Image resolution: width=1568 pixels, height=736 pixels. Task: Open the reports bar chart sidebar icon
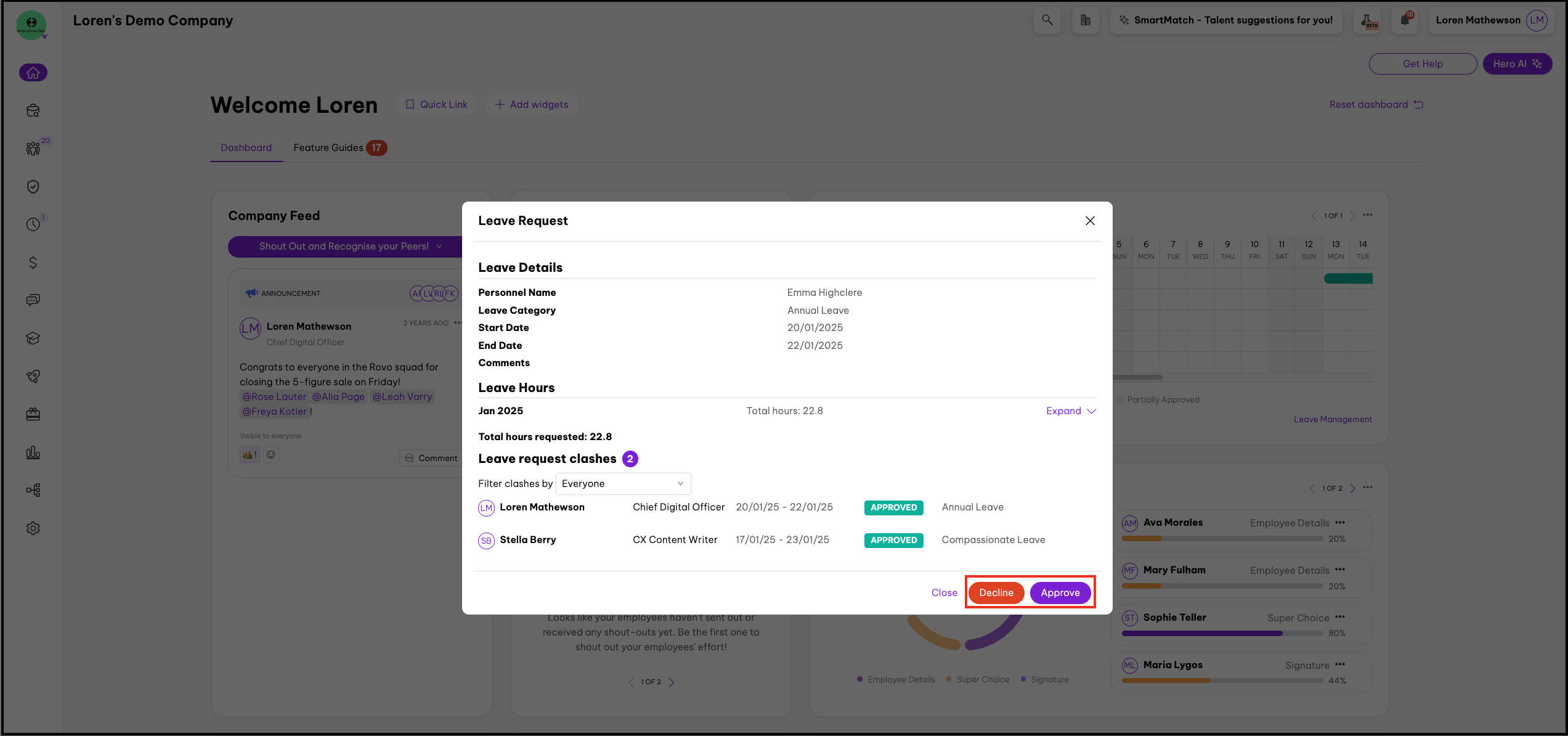click(x=33, y=453)
